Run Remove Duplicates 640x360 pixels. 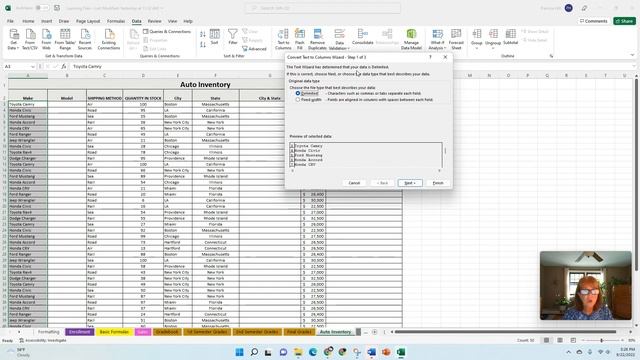[317, 39]
